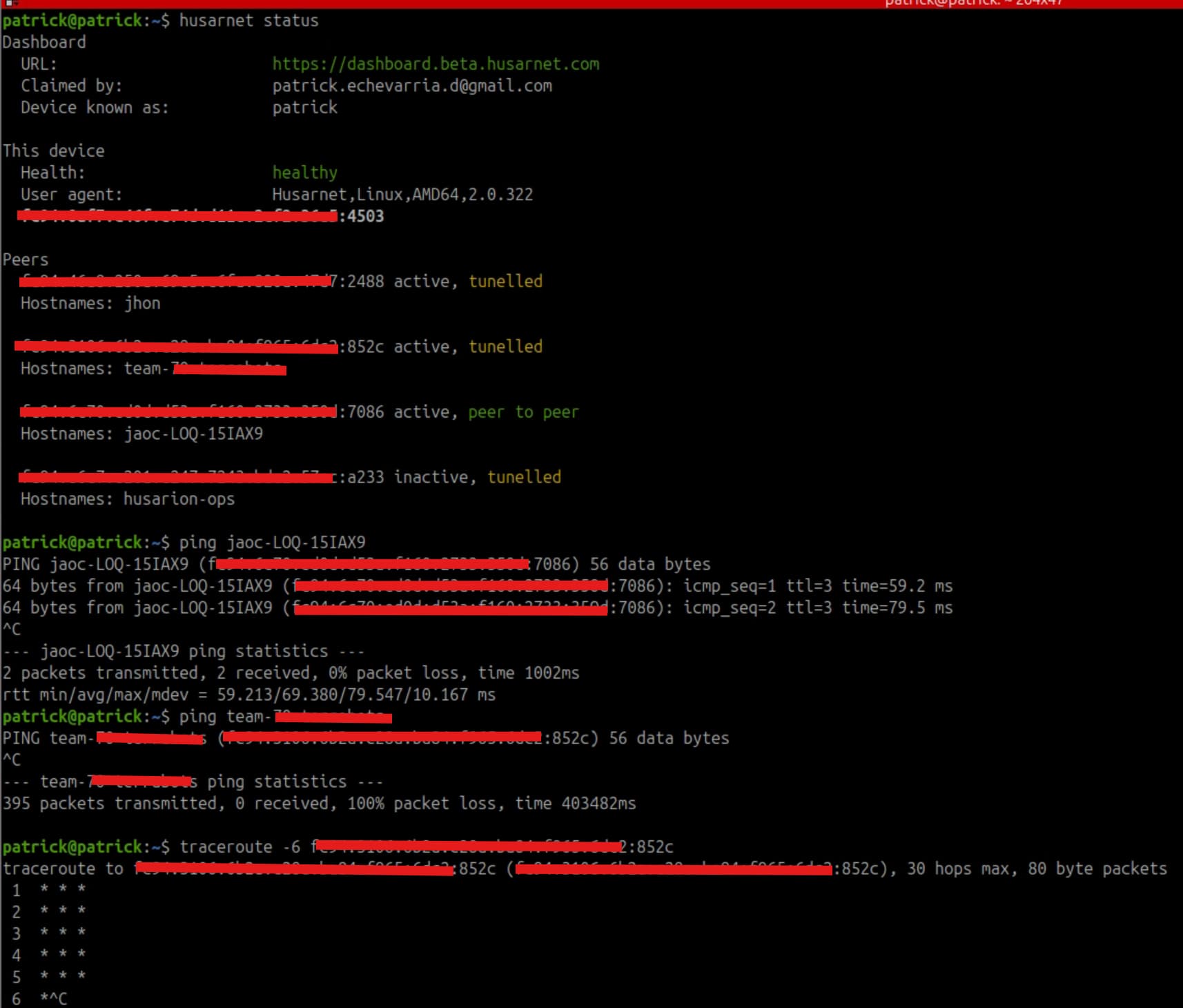Viewport: 1183px width, 1008px height.
Task: Select traceroute hop 3 row
Action: pos(49,933)
